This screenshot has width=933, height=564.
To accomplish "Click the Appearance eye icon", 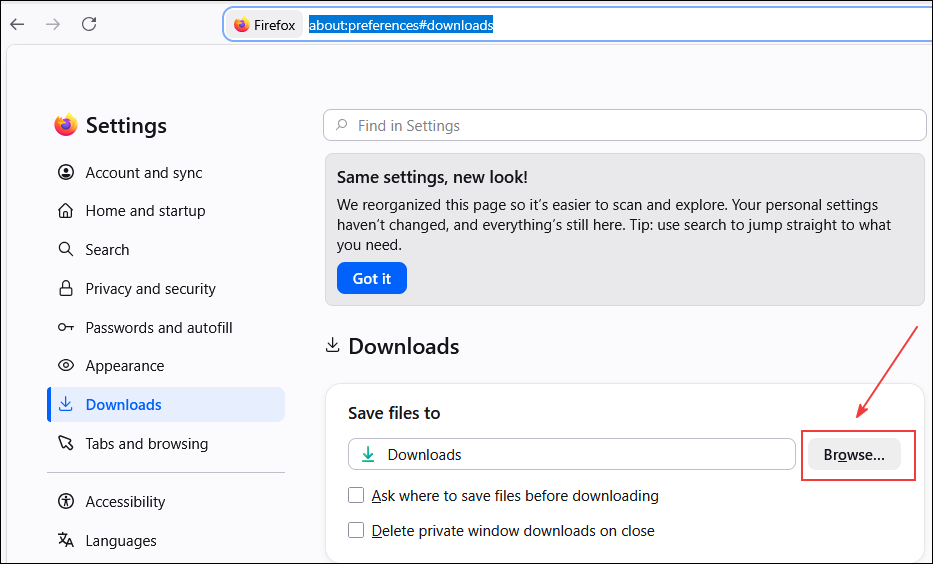I will pyautogui.click(x=65, y=365).
